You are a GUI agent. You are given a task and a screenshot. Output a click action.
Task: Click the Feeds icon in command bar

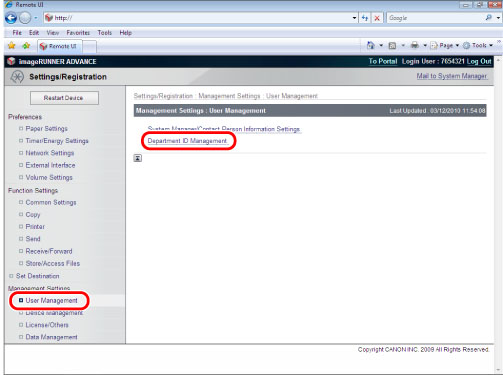(x=392, y=46)
